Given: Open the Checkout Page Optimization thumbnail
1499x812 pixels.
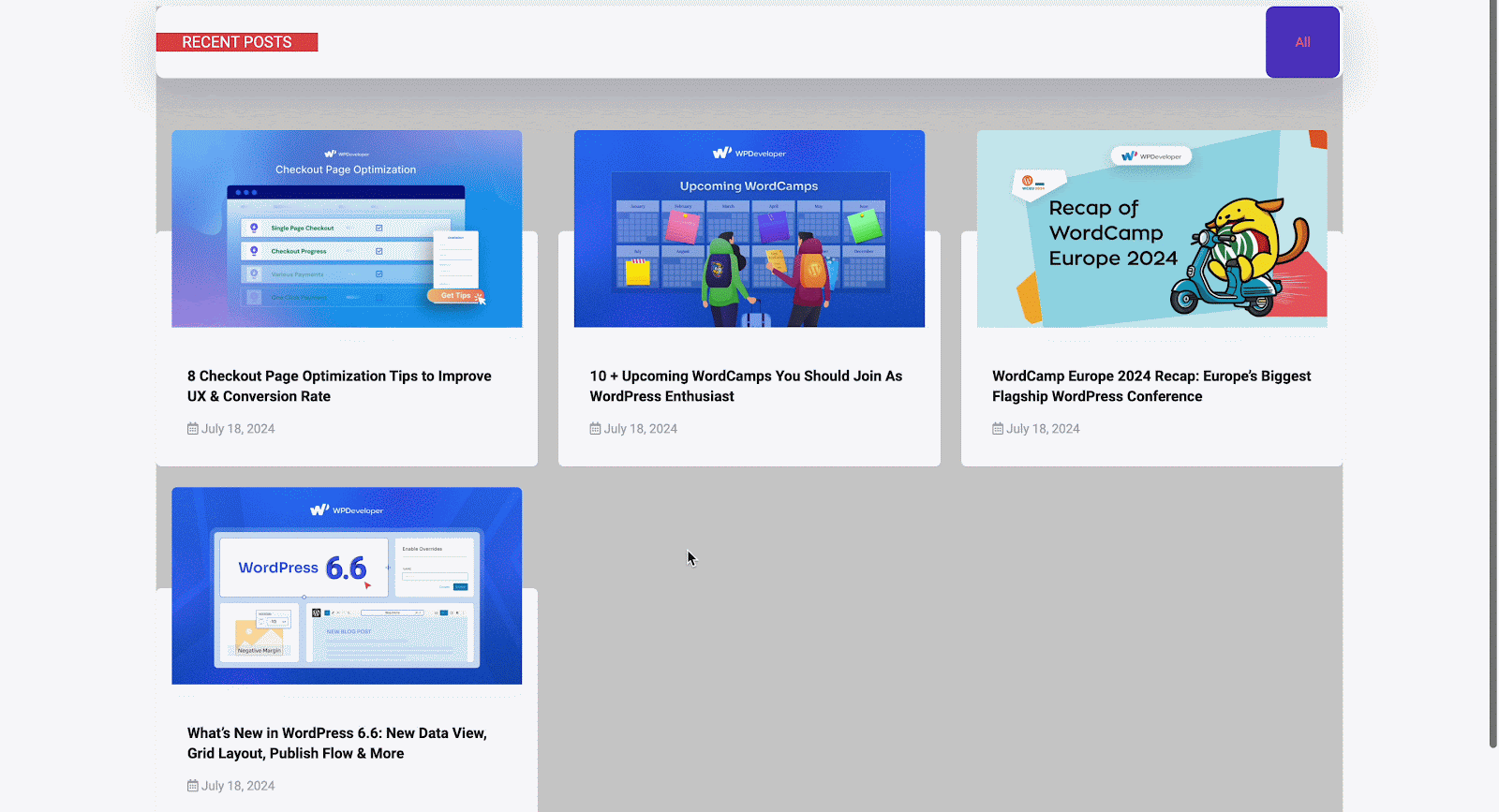Looking at the screenshot, I should [x=347, y=229].
